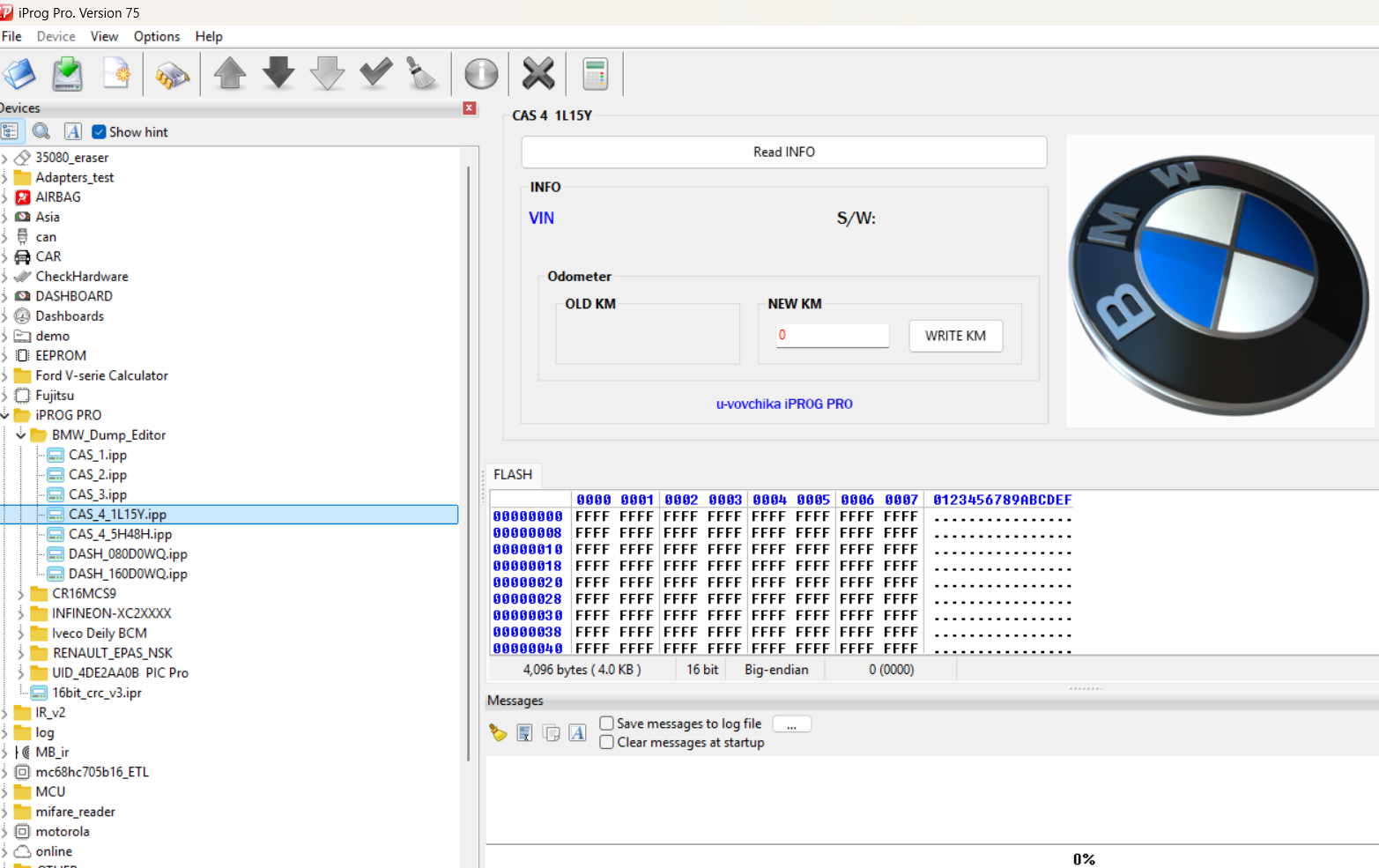Click the WRITE KM button
Screen dimensions: 1379x868
click(x=955, y=336)
